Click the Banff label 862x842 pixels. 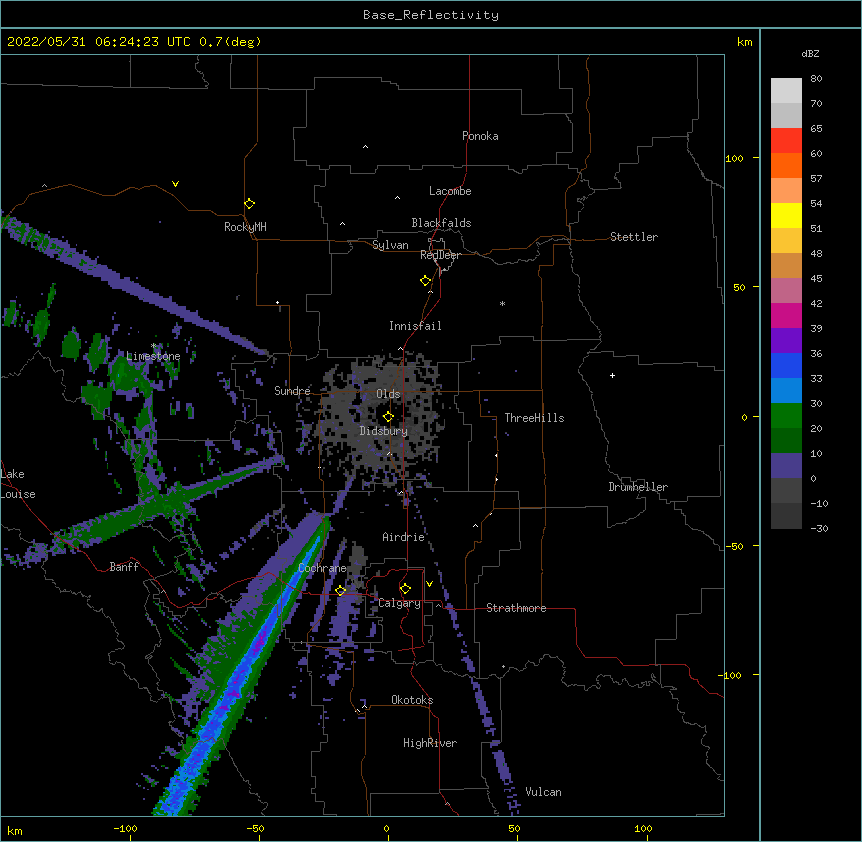click(124, 567)
